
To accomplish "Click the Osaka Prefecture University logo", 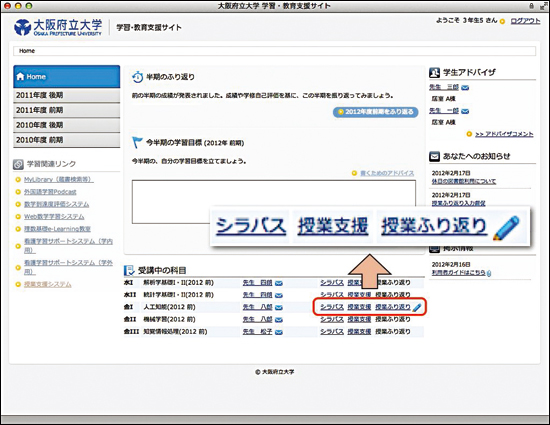I will (58, 27).
